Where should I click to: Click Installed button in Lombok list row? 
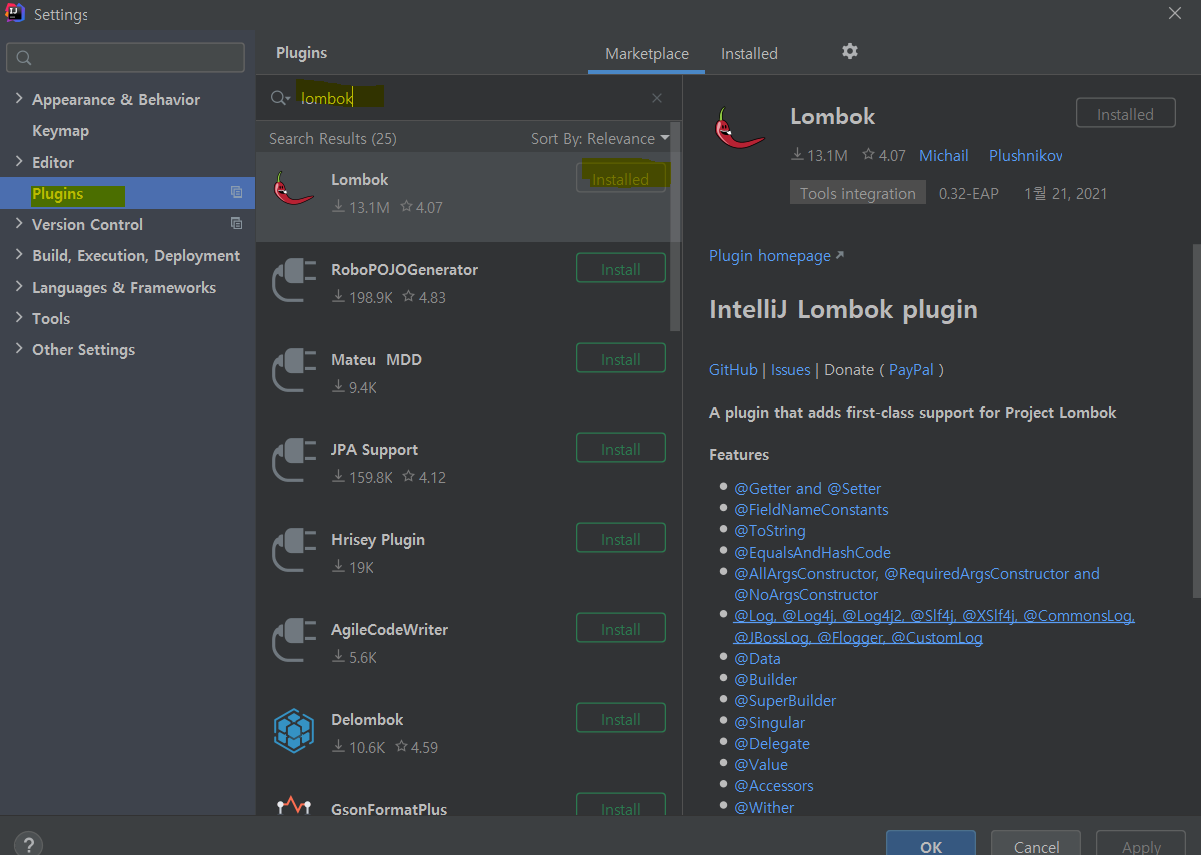621,179
